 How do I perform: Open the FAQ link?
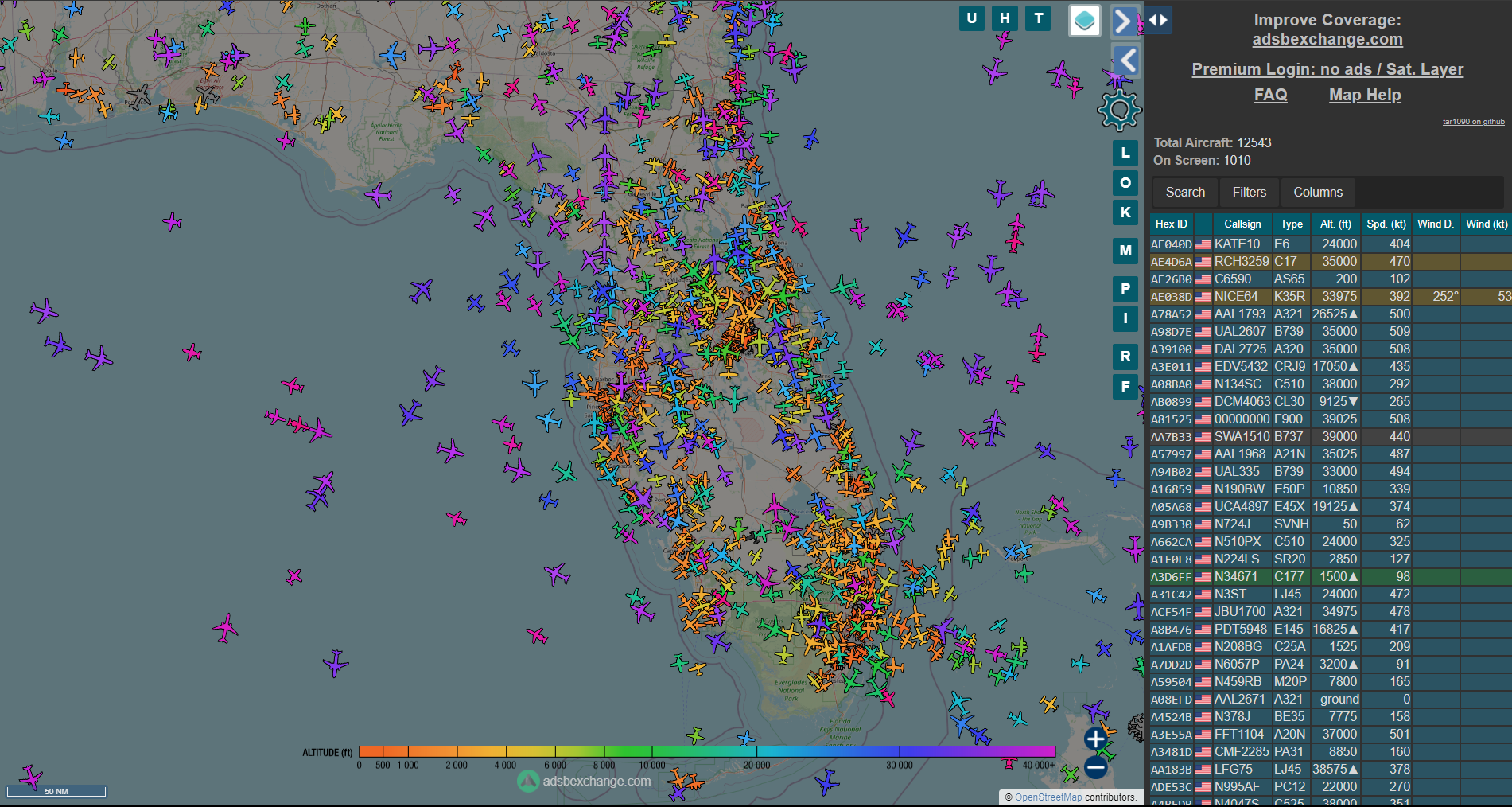(x=1270, y=95)
